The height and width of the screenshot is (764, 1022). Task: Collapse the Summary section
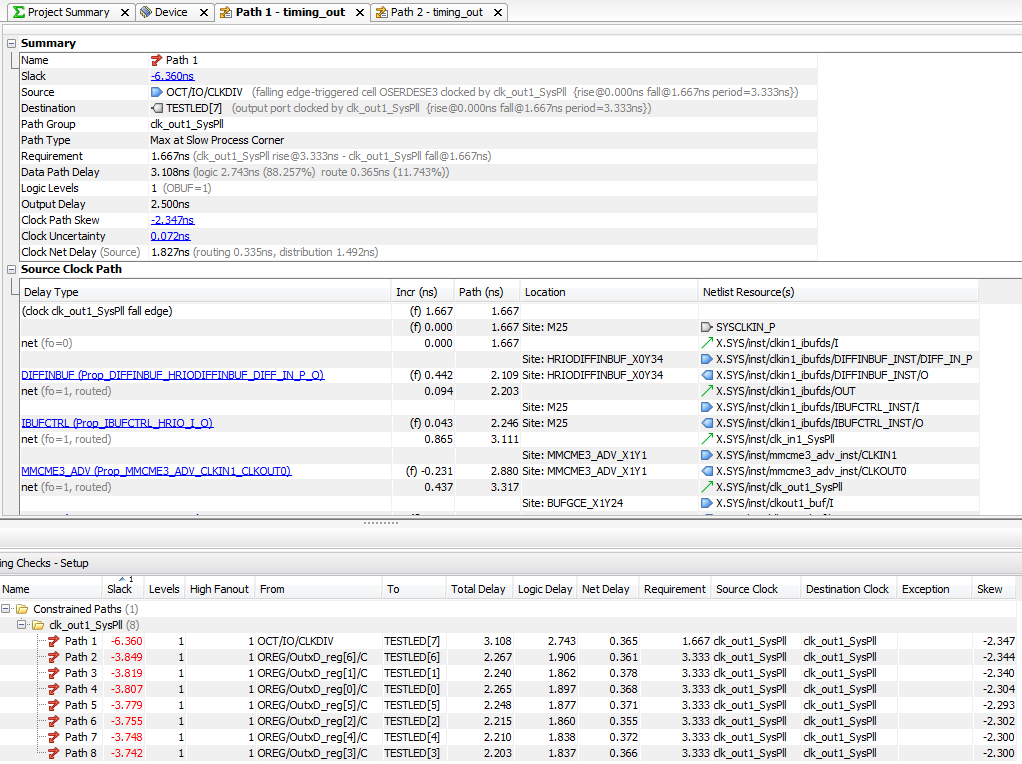coord(12,43)
